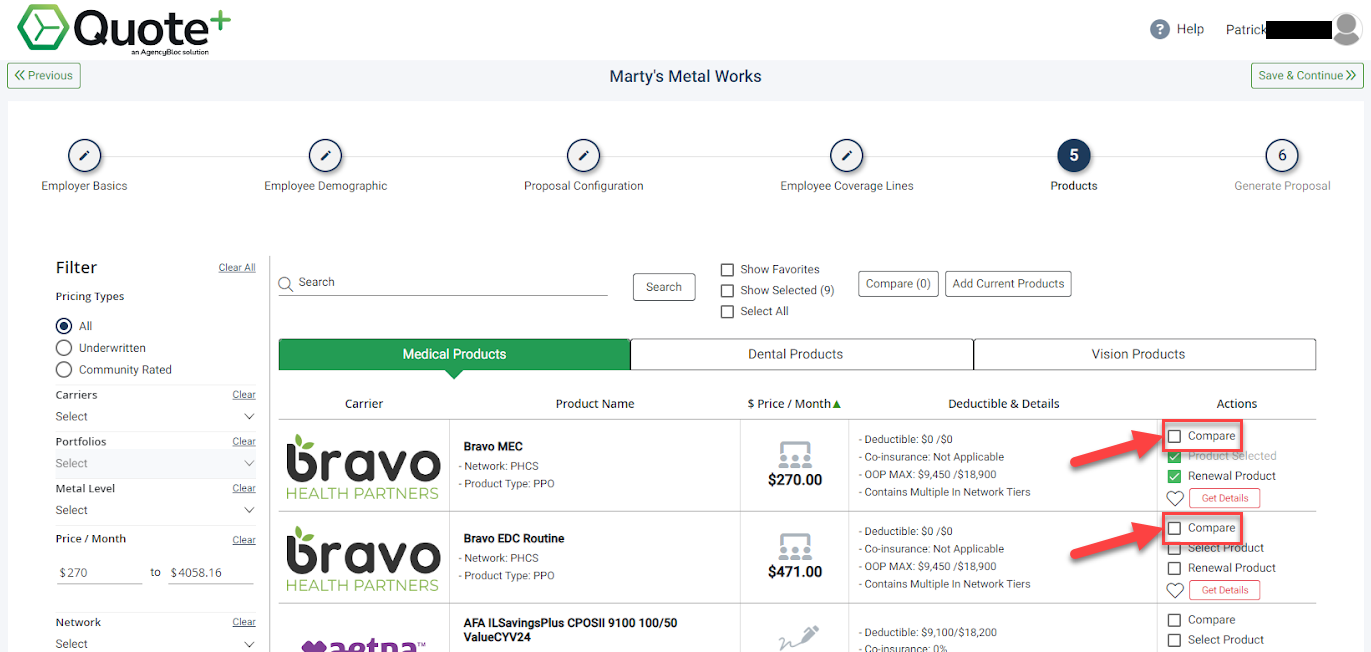Uncheck Renewal Product for Bravo MEC
Image resolution: width=1371 pixels, height=652 pixels.
click(x=1175, y=476)
